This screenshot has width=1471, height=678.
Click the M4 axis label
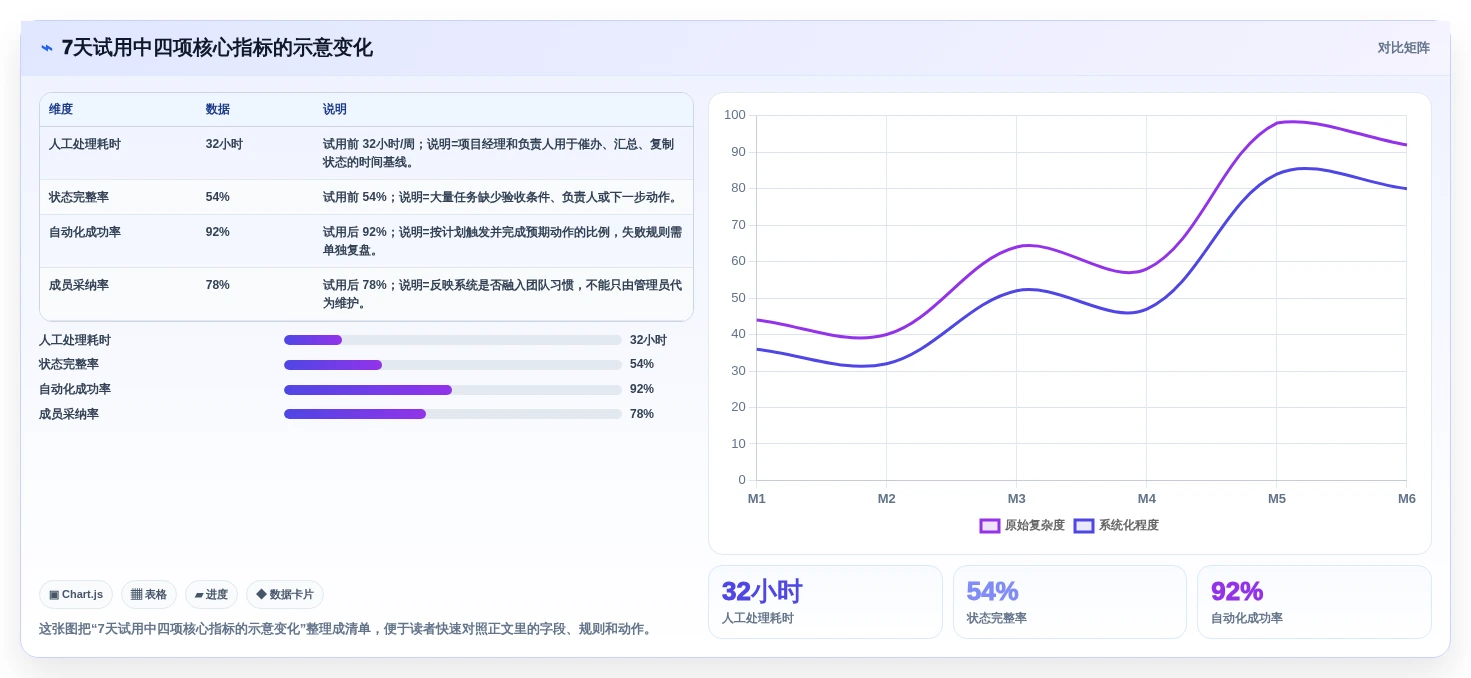point(1147,499)
